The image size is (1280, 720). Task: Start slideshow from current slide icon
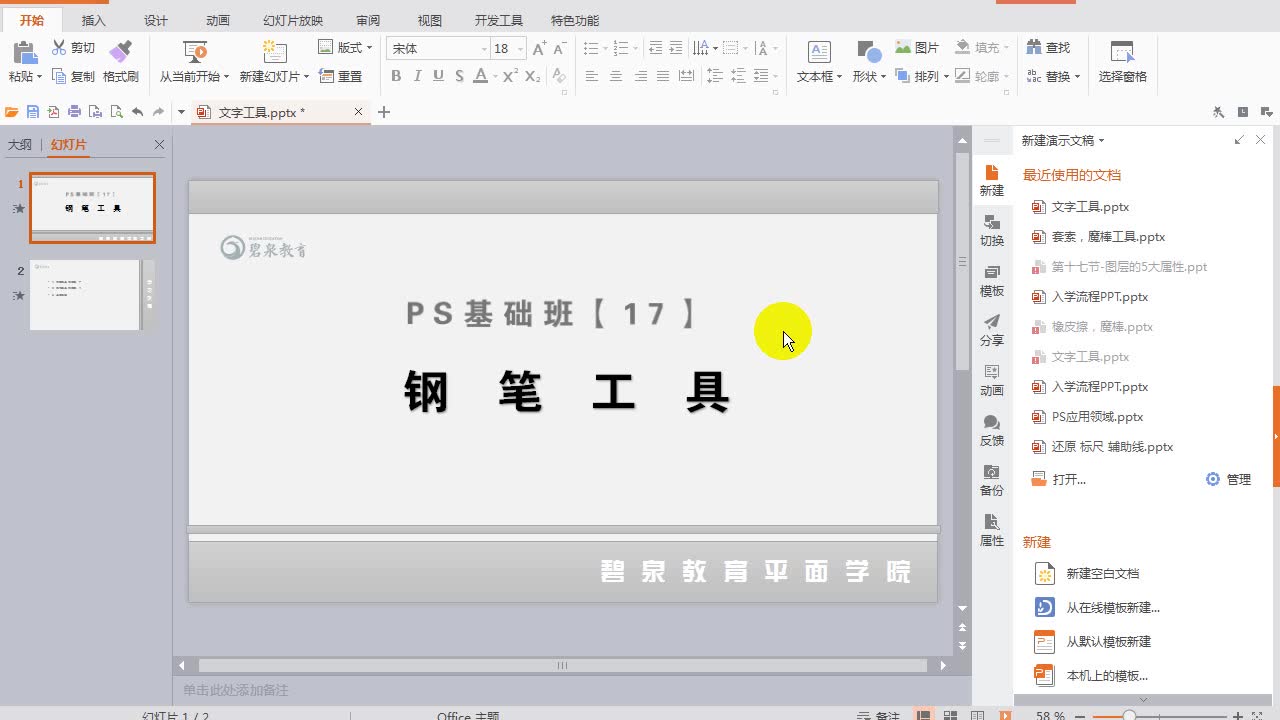click(x=195, y=53)
